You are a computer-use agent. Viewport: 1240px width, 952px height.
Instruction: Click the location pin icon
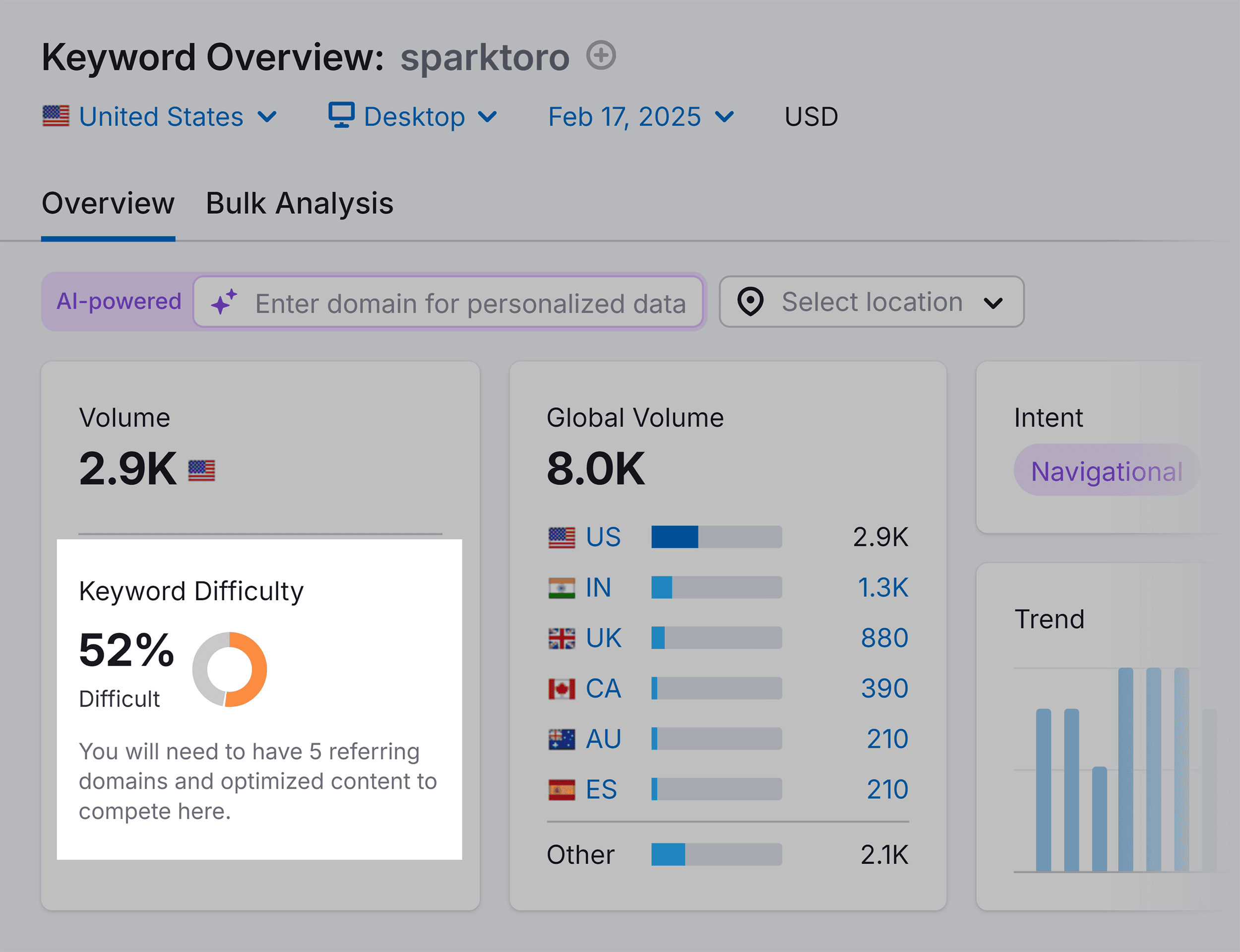click(750, 302)
